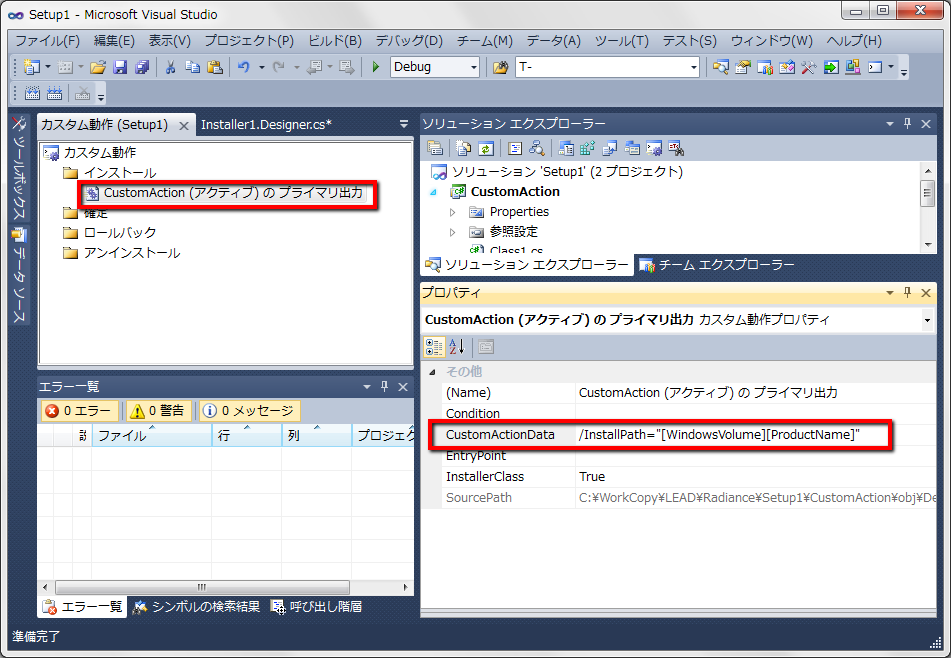Undo the last action with the blue arrow
The height and width of the screenshot is (658, 951).
(x=244, y=67)
